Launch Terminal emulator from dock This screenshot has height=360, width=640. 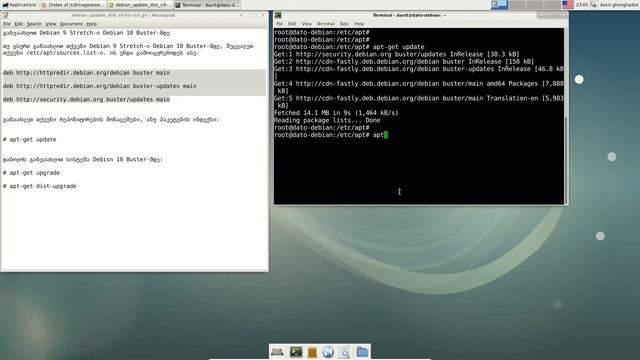point(296,352)
